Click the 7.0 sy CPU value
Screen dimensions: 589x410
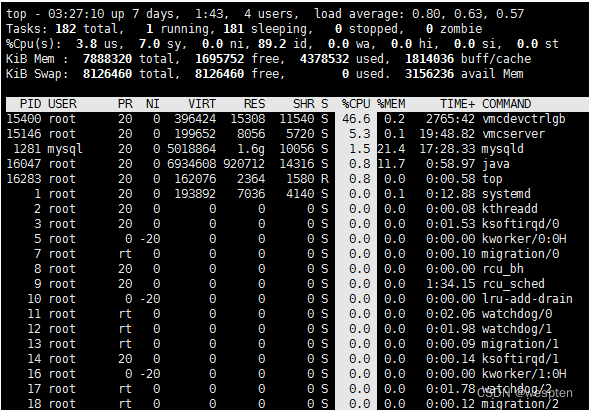coord(150,44)
